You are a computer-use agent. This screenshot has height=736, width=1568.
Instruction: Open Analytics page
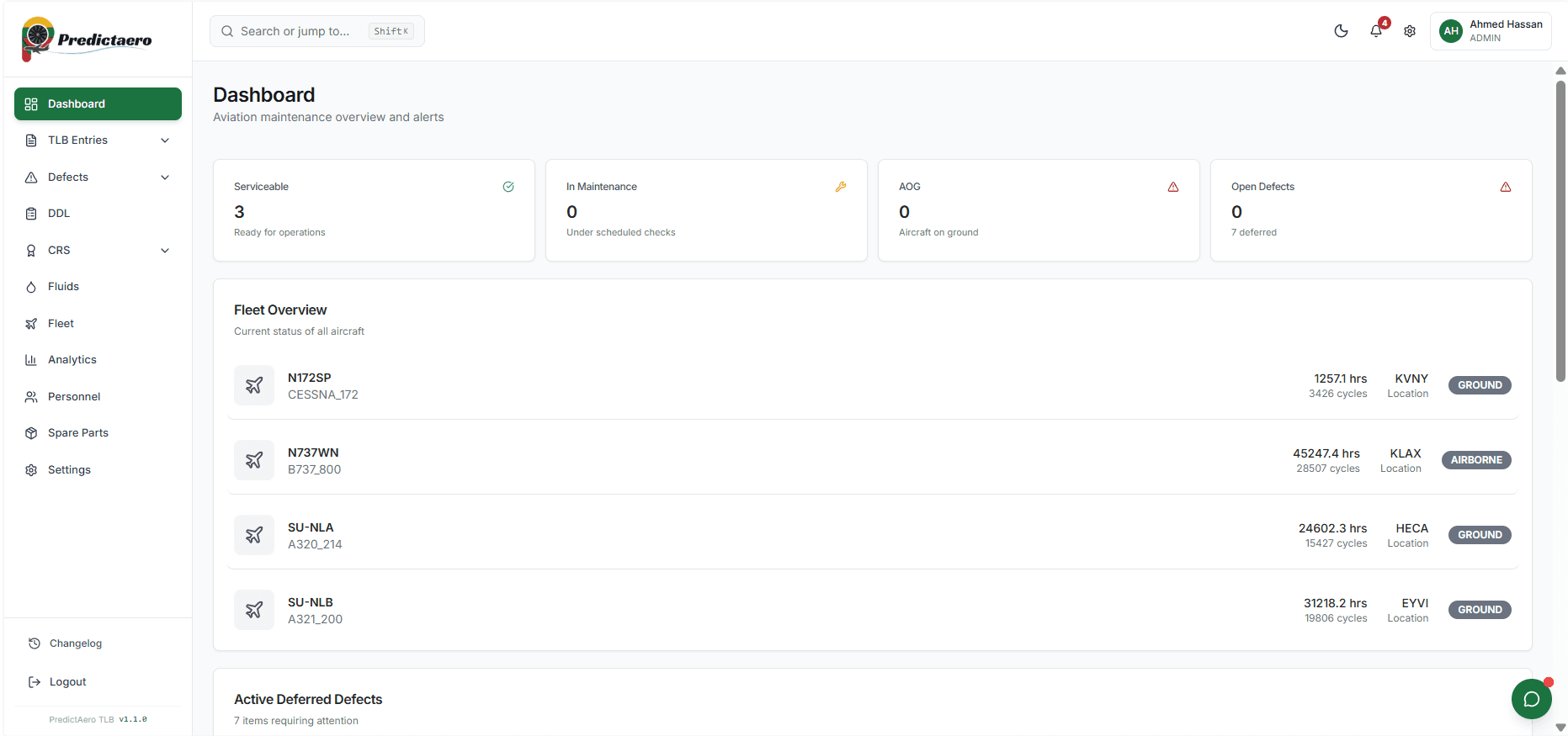98,360
